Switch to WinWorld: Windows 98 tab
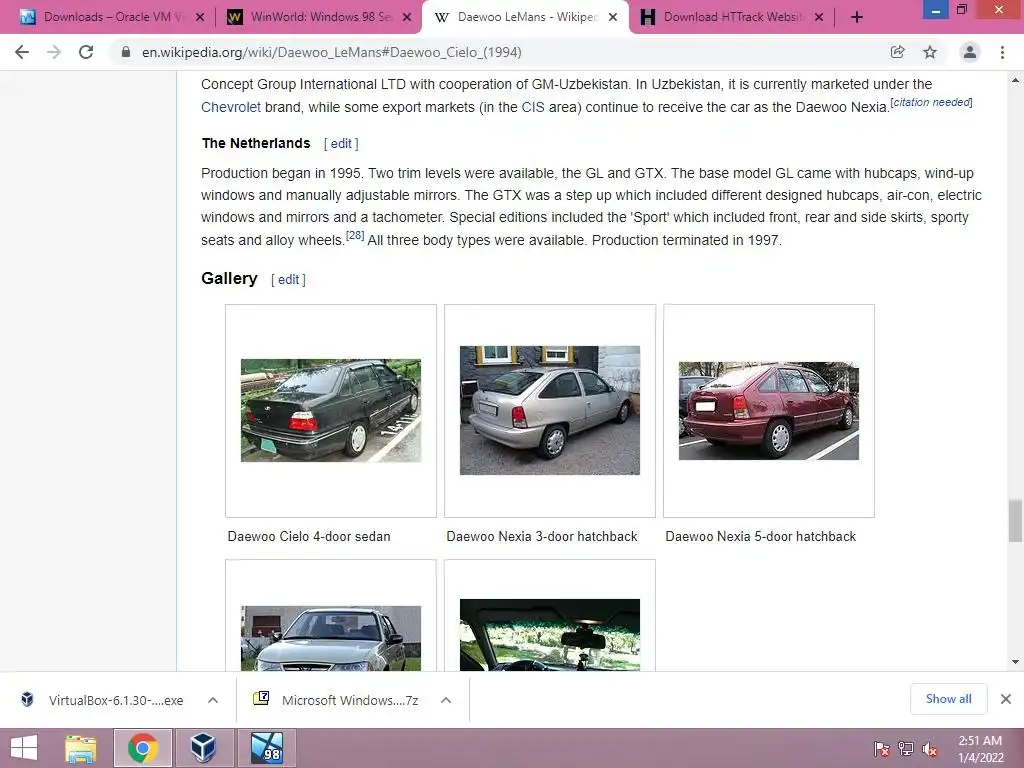Image resolution: width=1024 pixels, height=768 pixels. (319, 17)
